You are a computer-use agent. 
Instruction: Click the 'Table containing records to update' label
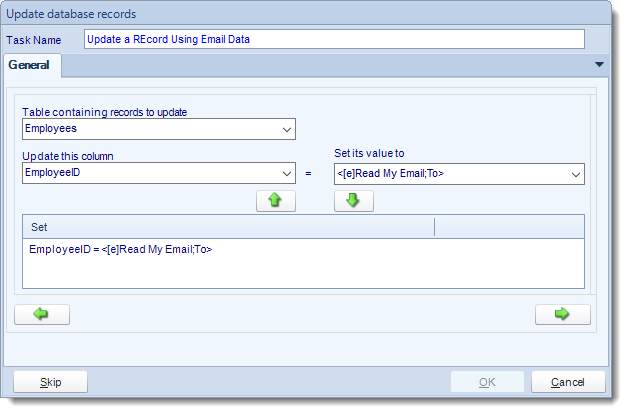[104, 112]
